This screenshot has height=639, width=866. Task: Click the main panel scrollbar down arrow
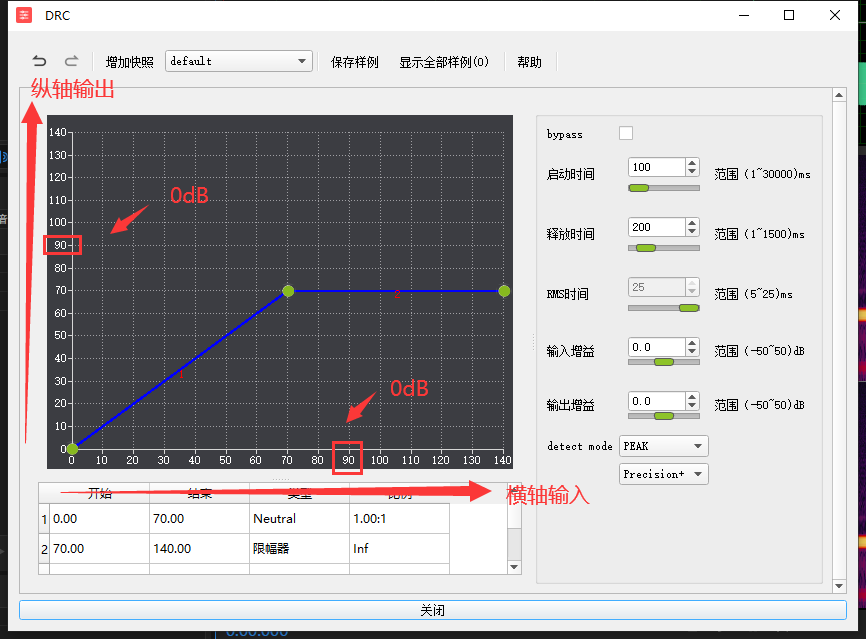(x=839, y=586)
